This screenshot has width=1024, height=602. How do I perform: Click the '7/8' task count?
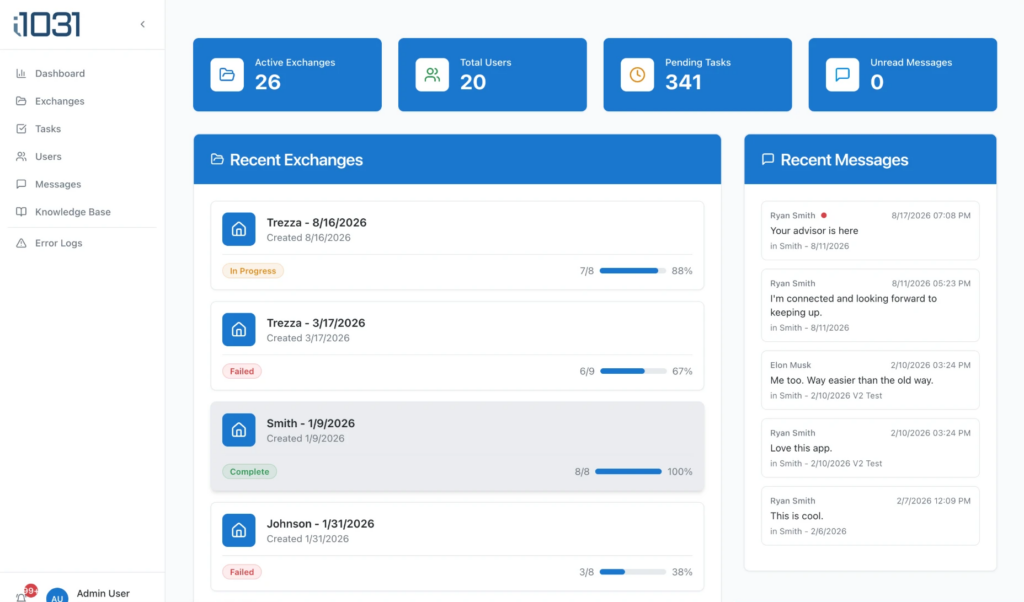[x=586, y=271]
